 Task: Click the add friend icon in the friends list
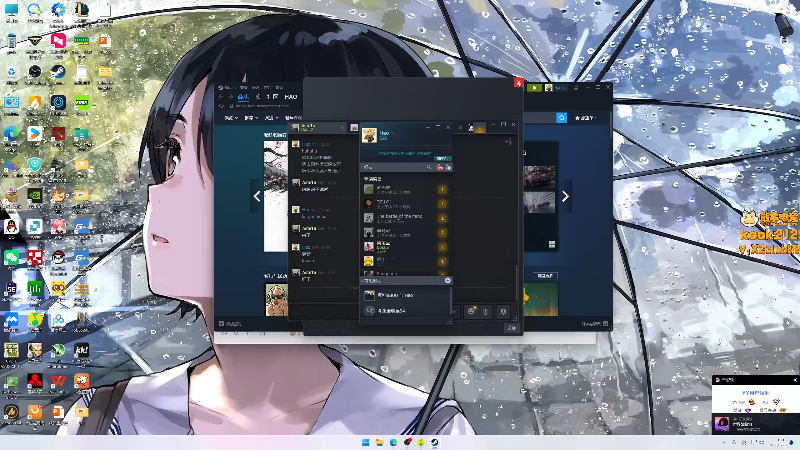pos(448,167)
